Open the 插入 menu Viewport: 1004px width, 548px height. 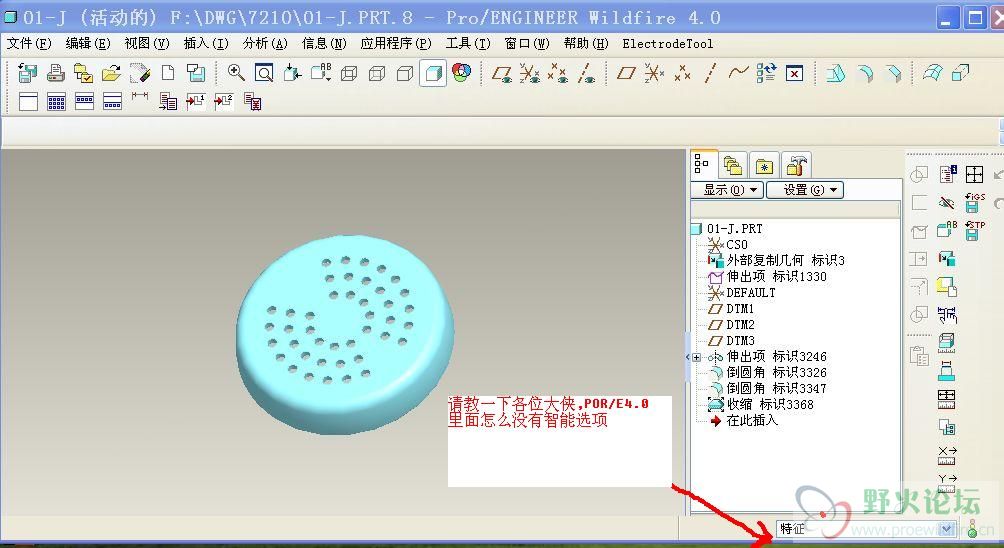click(206, 44)
